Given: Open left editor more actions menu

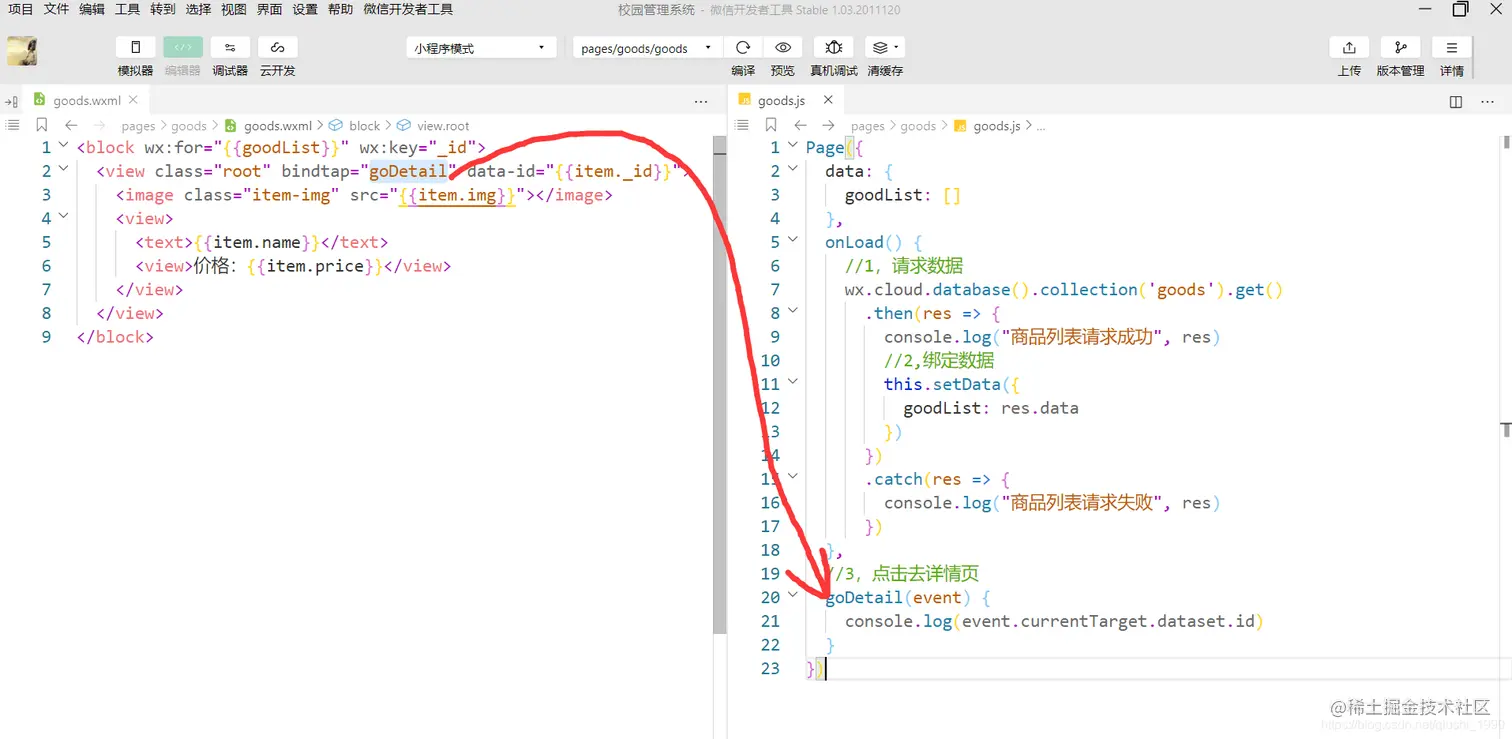Looking at the screenshot, I should (701, 101).
